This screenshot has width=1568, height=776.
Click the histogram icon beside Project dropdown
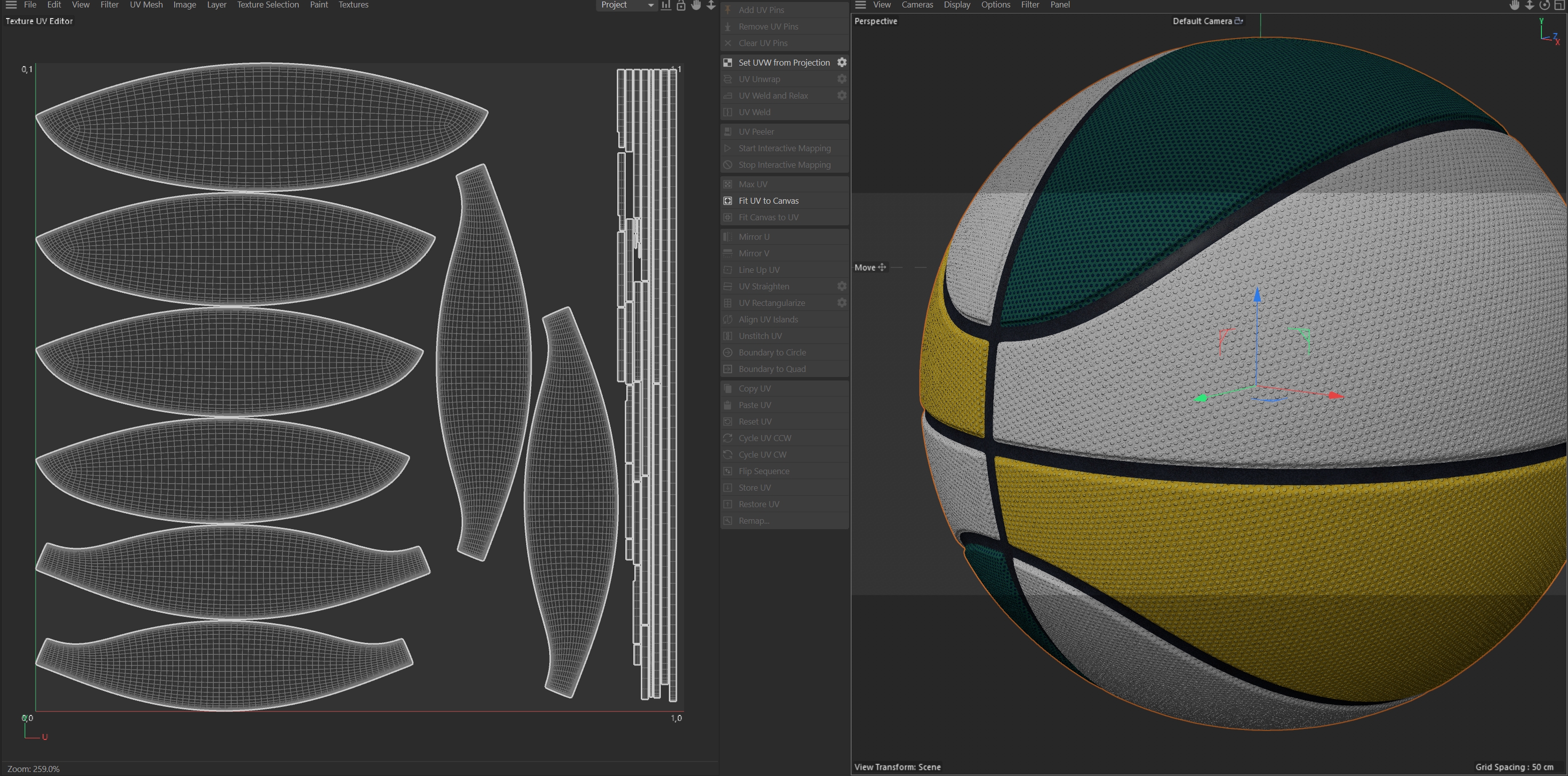tap(666, 5)
